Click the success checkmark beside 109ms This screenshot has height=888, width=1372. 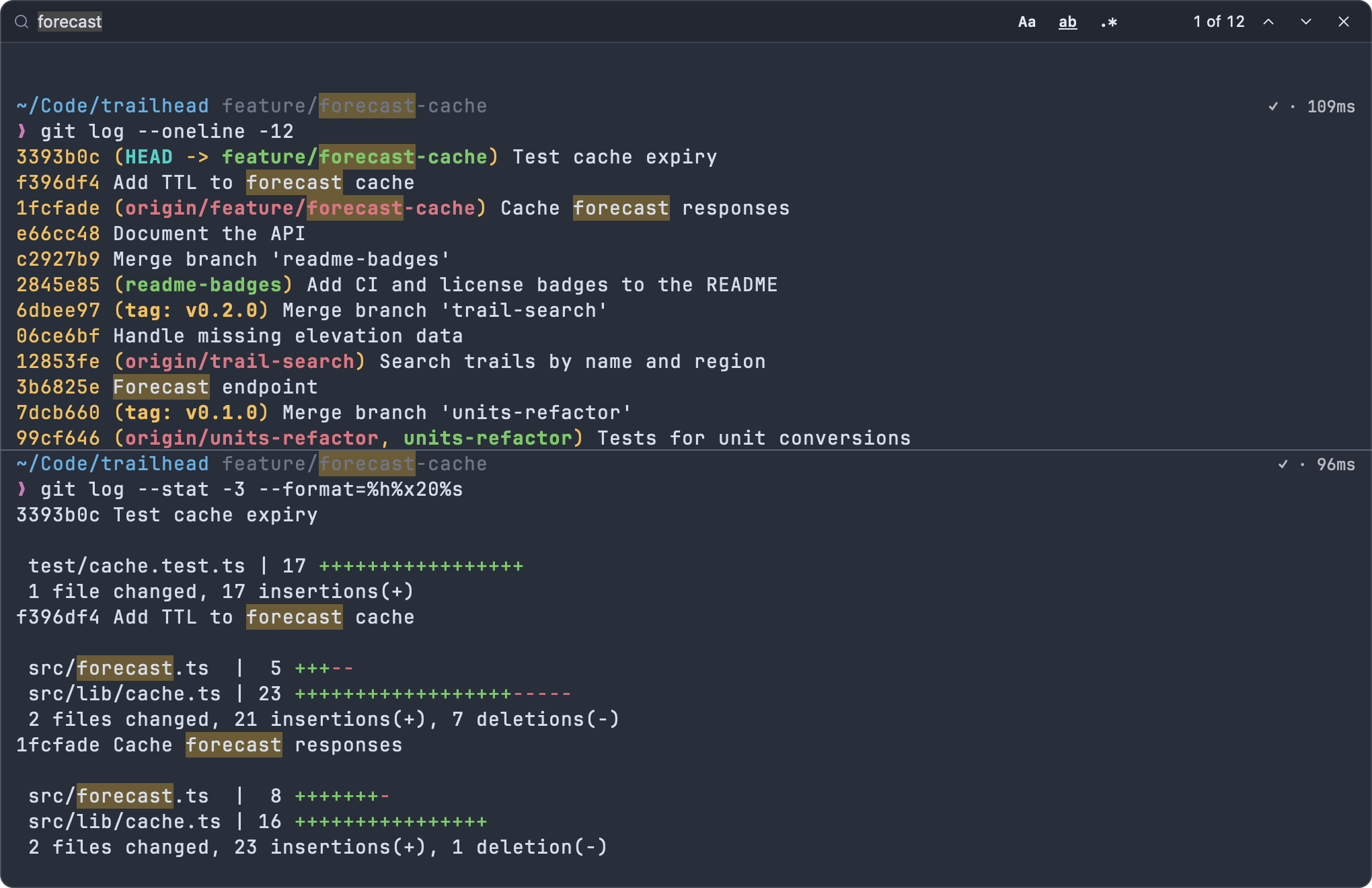point(1273,106)
